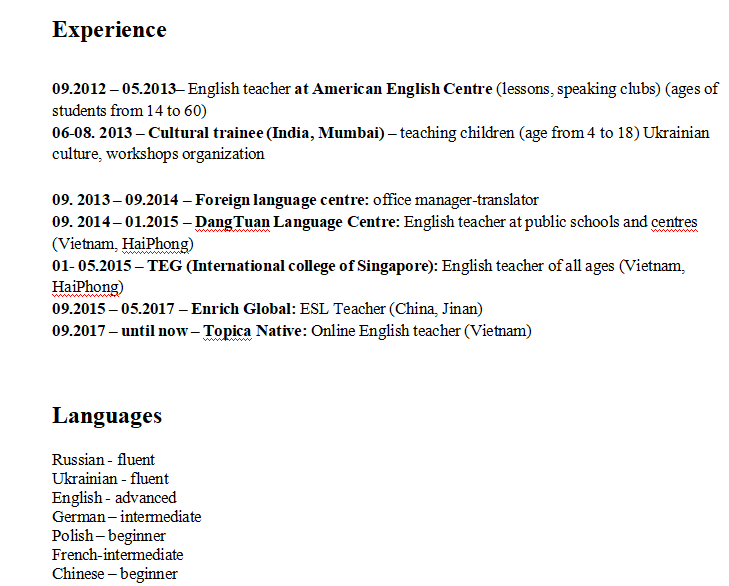Image resolution: width=729 pixels, height=586 pixels.
Task: Click the English - advanced line
Action: pyautogui.click(x=114, y=498)
